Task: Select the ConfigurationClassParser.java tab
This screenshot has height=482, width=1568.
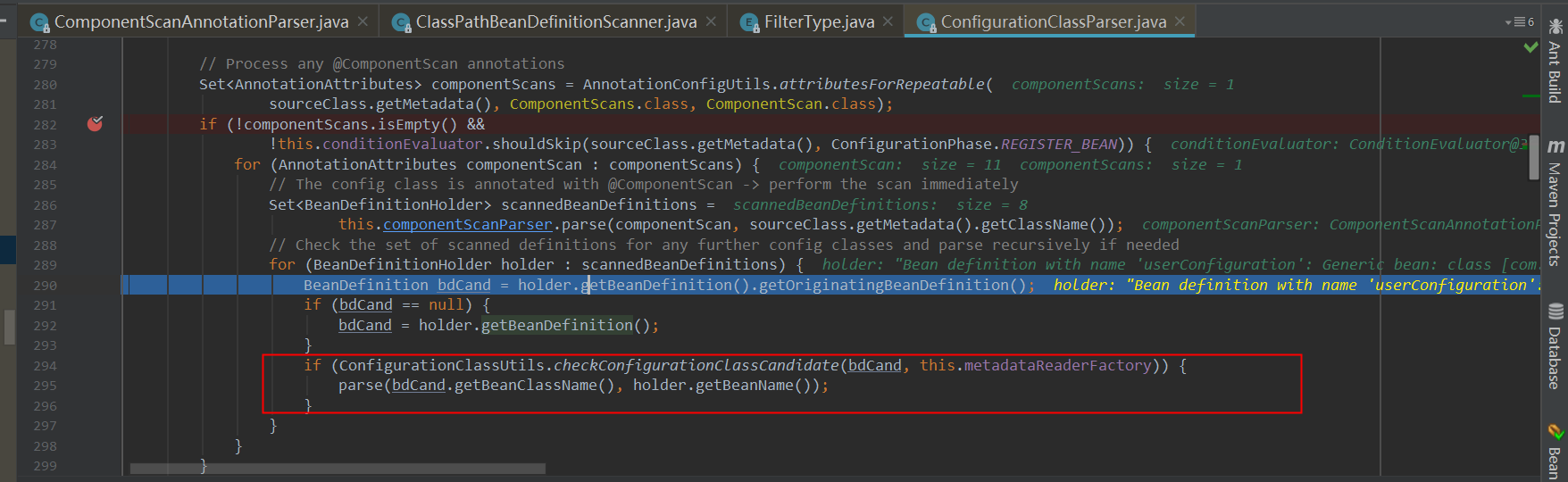Action: tap(1053, 21)
